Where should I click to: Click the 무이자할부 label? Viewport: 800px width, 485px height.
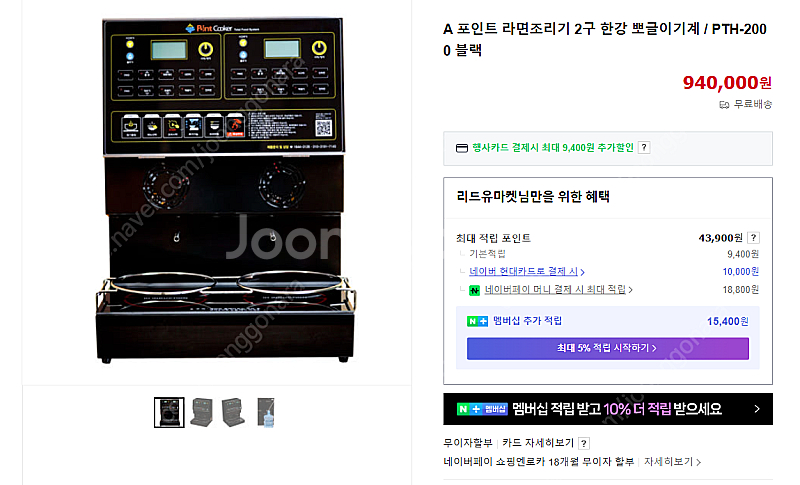coord(467,443)
